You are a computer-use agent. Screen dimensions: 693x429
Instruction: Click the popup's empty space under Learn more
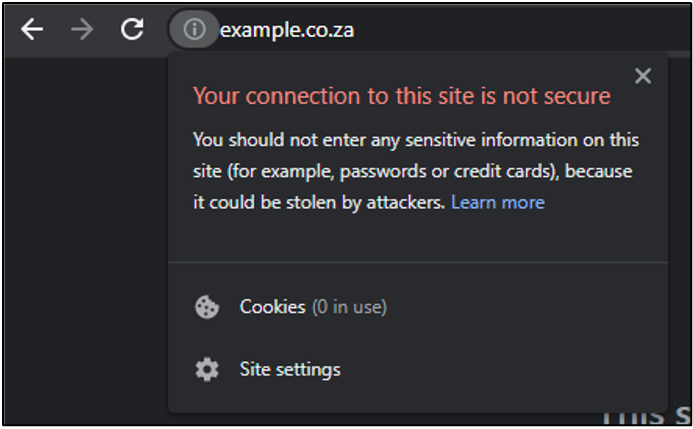coord(418,237)
